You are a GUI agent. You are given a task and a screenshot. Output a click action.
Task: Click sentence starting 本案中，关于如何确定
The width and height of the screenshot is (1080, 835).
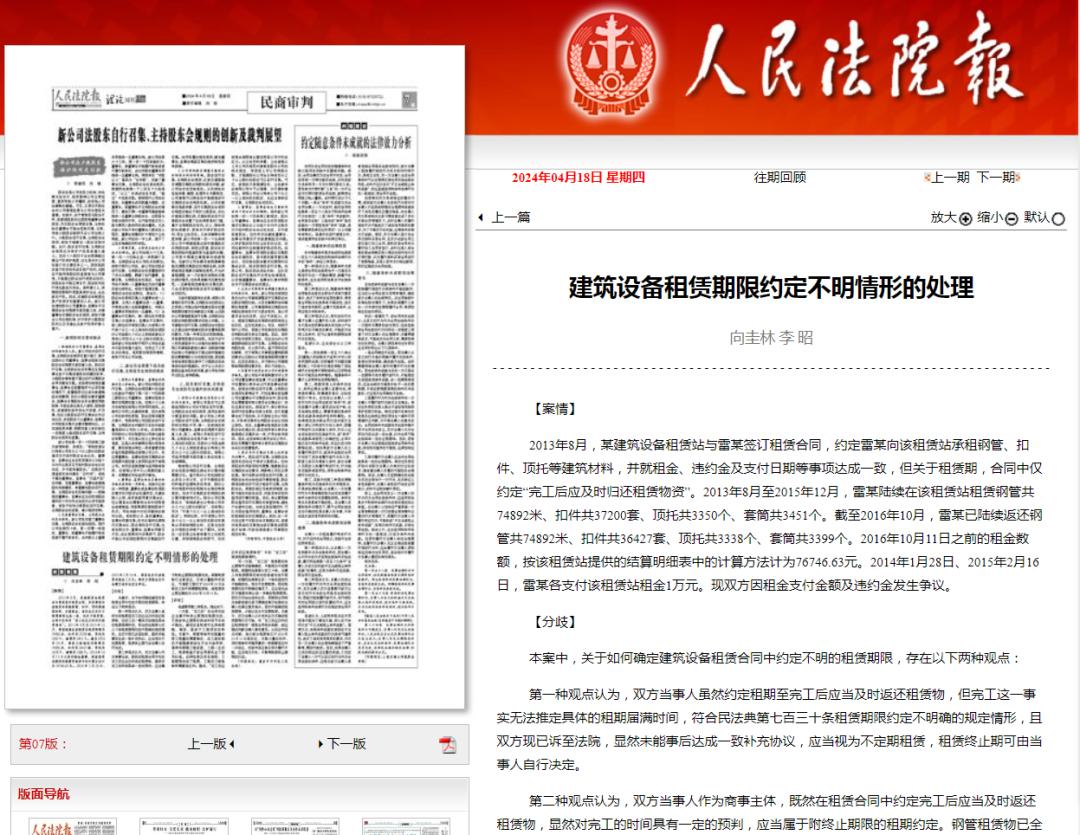(774, 659)
